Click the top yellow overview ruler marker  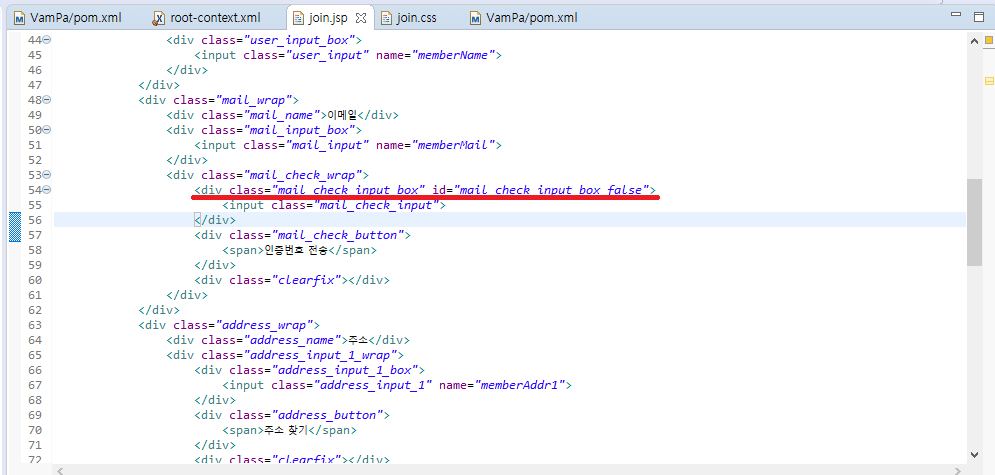coord(988,41)
